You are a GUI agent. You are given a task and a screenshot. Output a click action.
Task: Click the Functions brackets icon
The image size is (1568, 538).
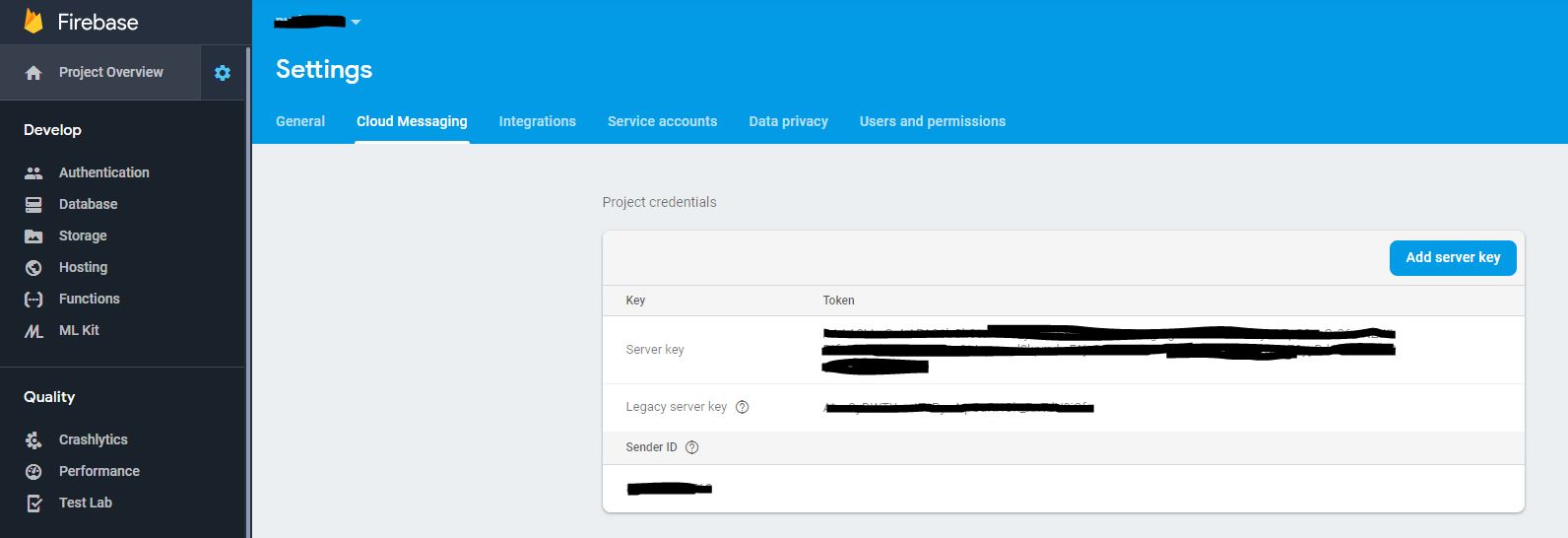33,299
